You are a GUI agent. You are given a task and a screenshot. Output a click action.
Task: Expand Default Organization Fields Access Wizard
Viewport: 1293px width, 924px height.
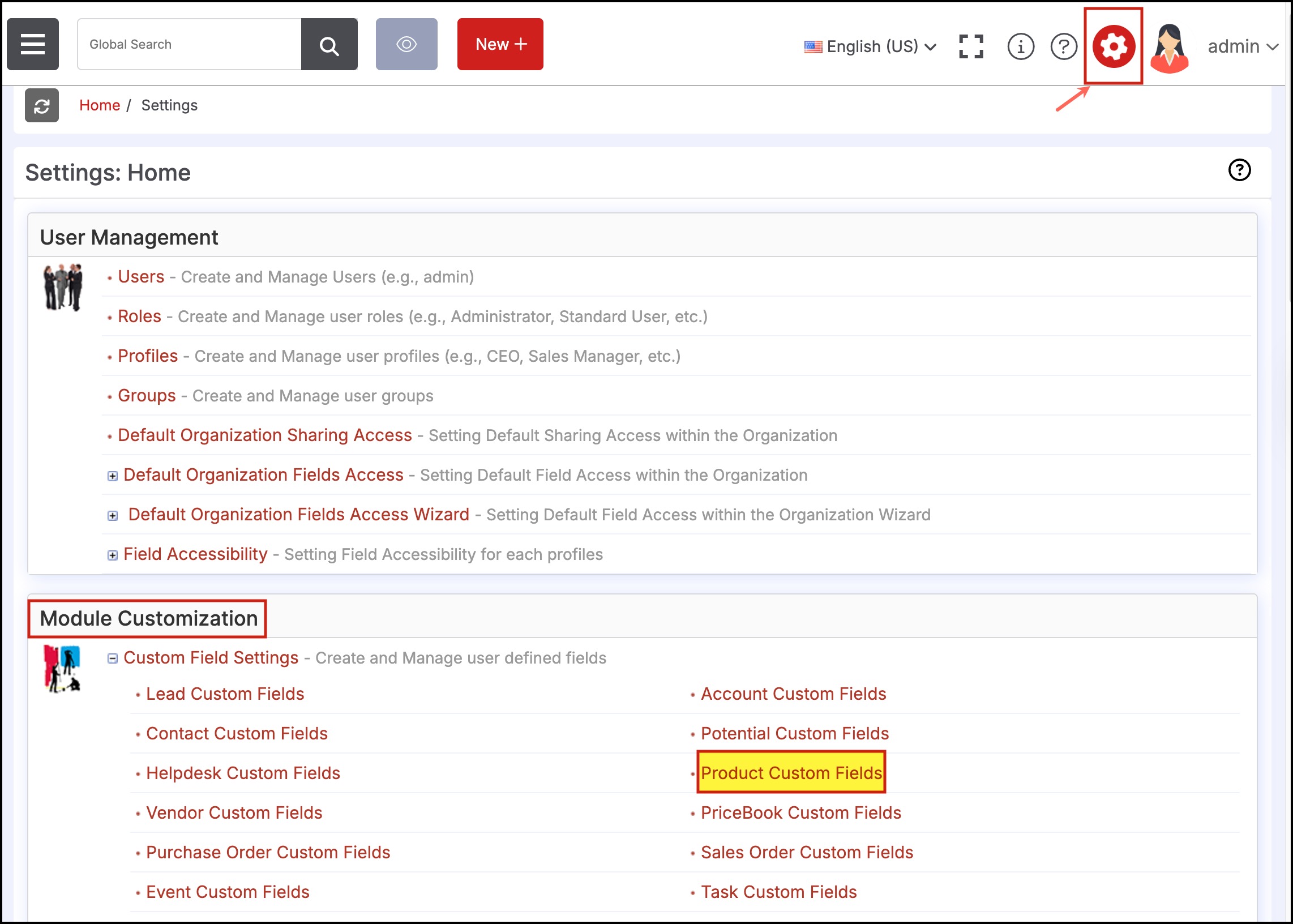pyautogui.click(x=113, y=515)
